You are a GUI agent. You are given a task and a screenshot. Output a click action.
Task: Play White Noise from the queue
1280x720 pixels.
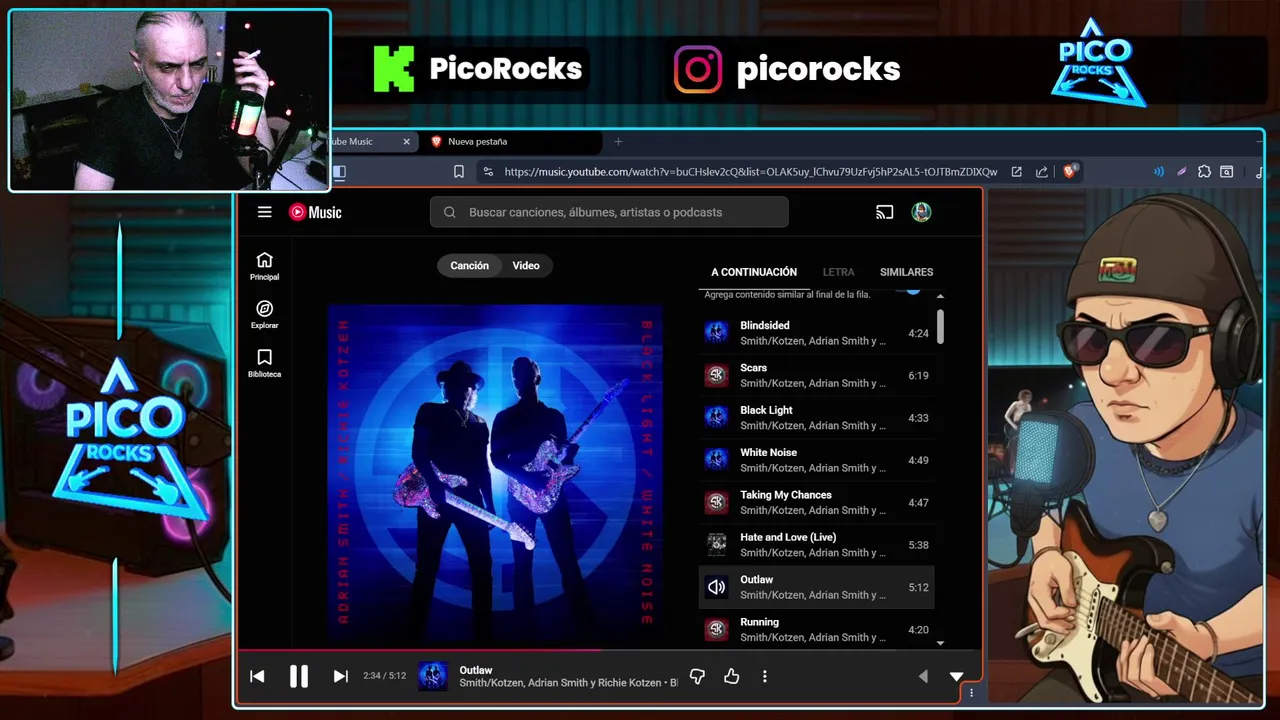[816, 460]
